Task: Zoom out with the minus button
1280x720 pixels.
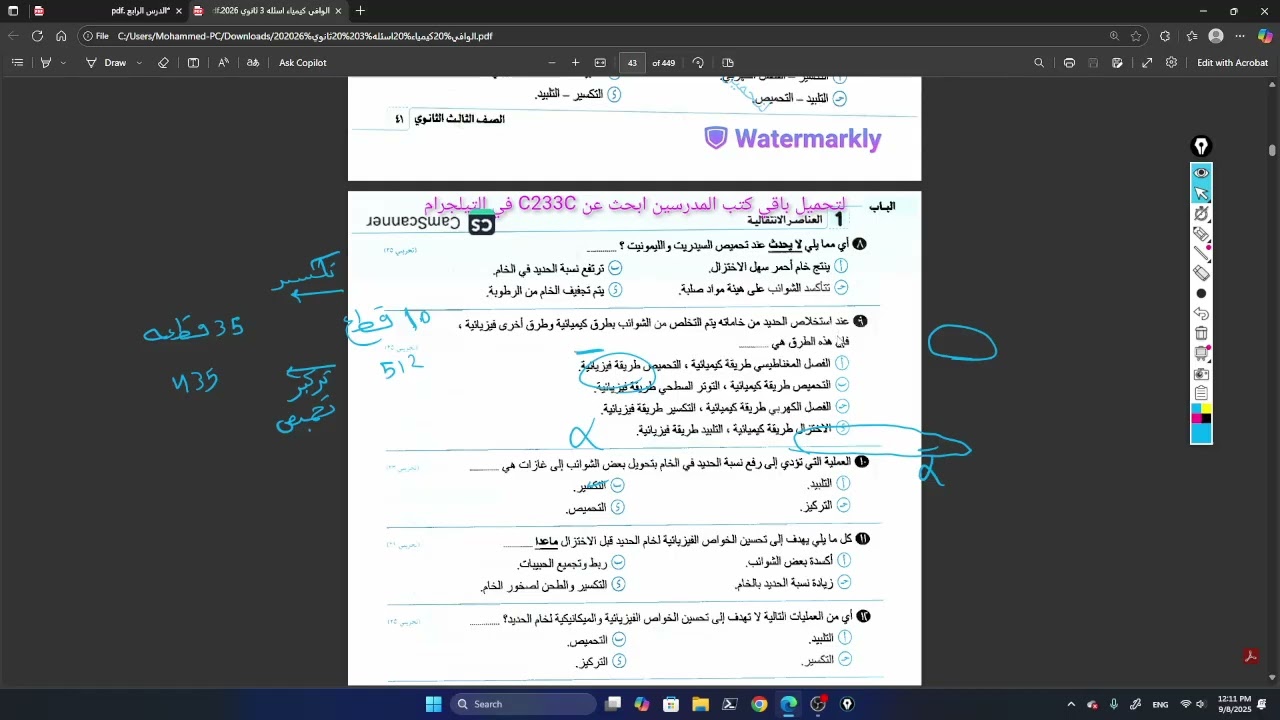Action: [x=551, y=62]
